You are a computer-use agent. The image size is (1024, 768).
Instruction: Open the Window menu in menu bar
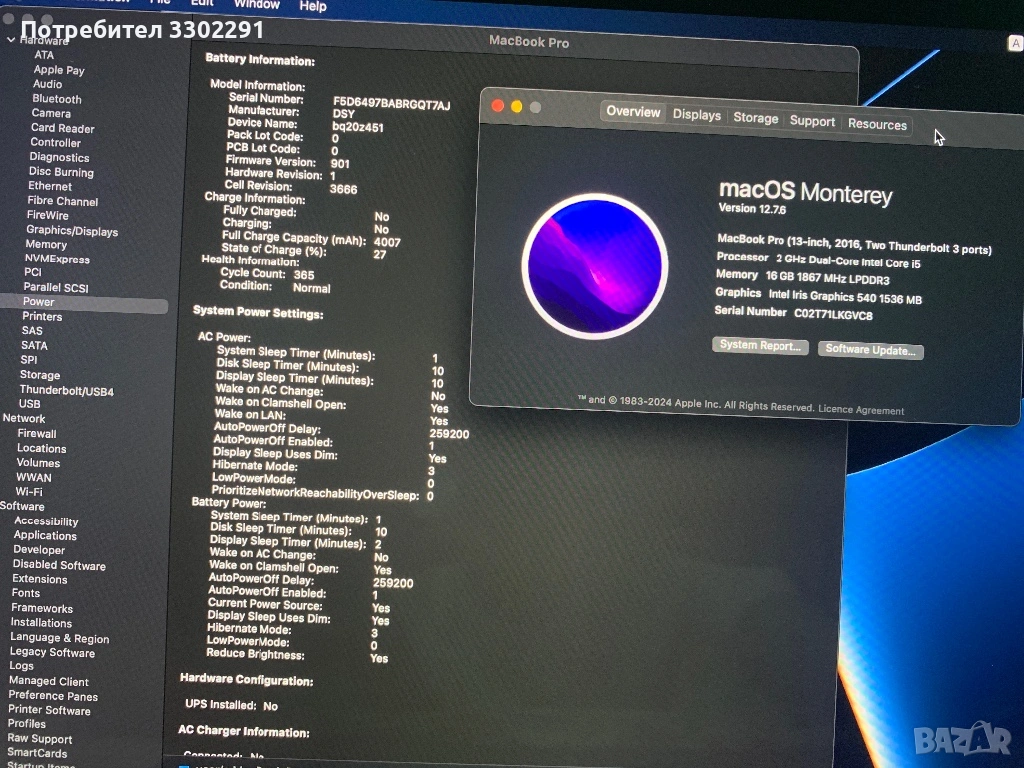[x=257, y=5]
